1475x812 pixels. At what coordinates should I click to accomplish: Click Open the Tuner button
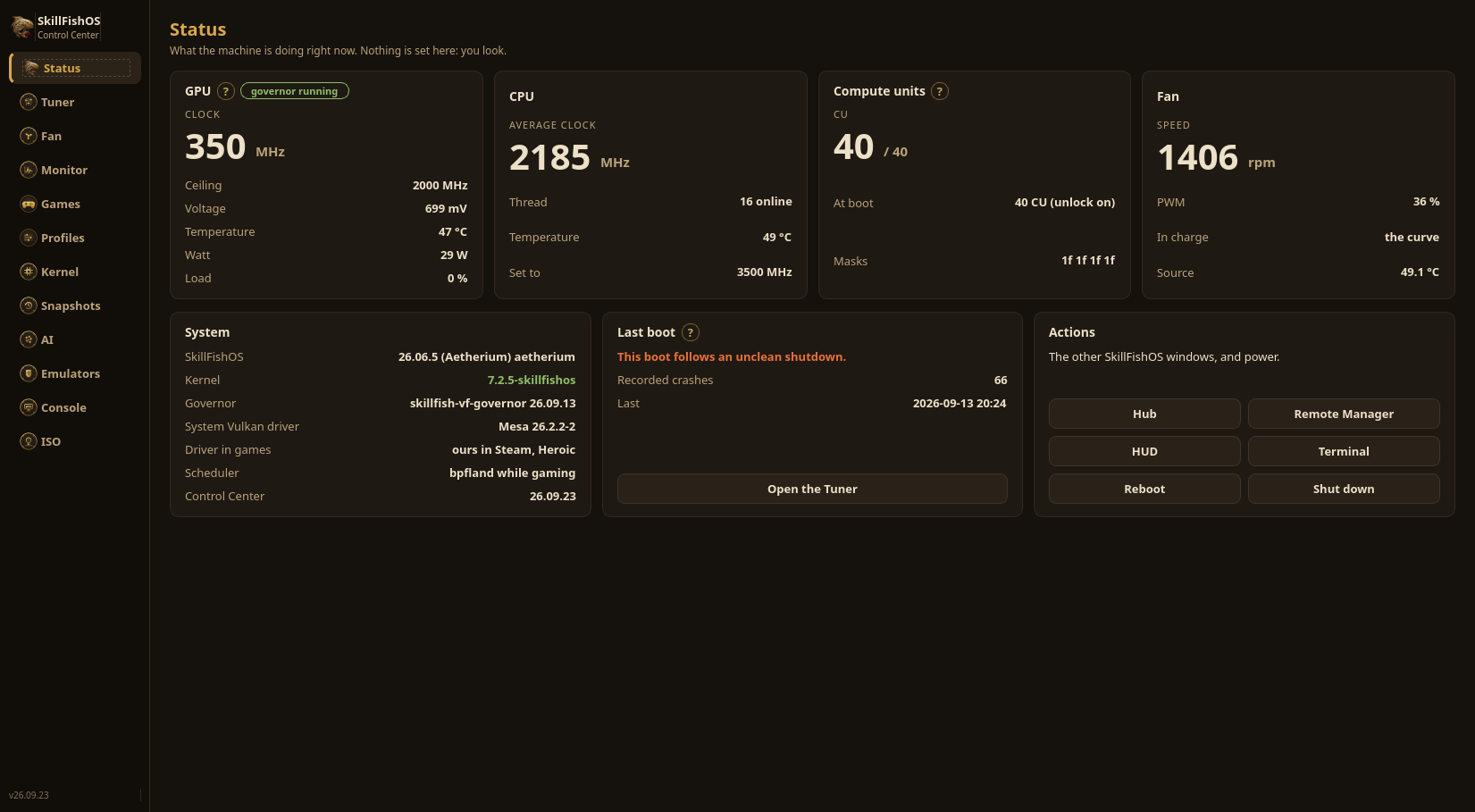point(812,489)
